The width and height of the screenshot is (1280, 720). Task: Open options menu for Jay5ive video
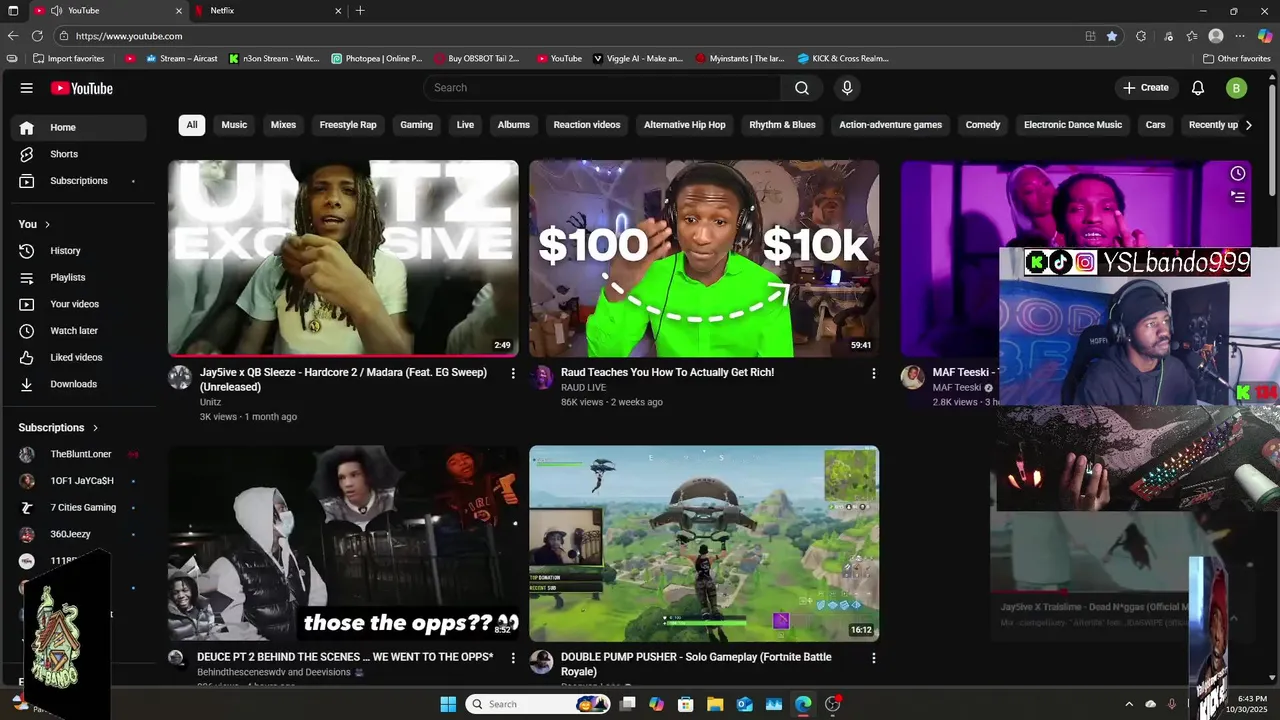513,373
